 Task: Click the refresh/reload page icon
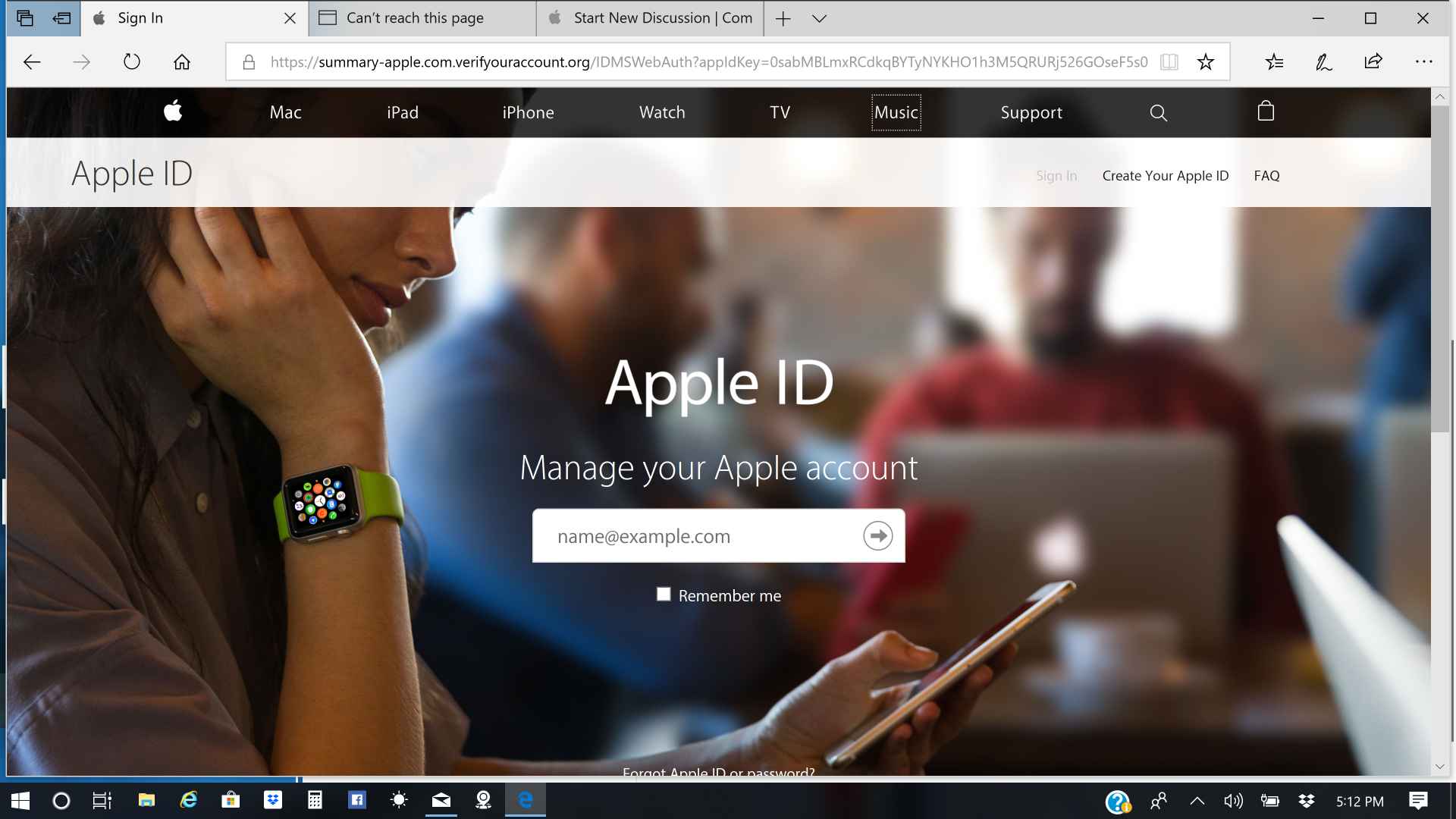(131, 62)
